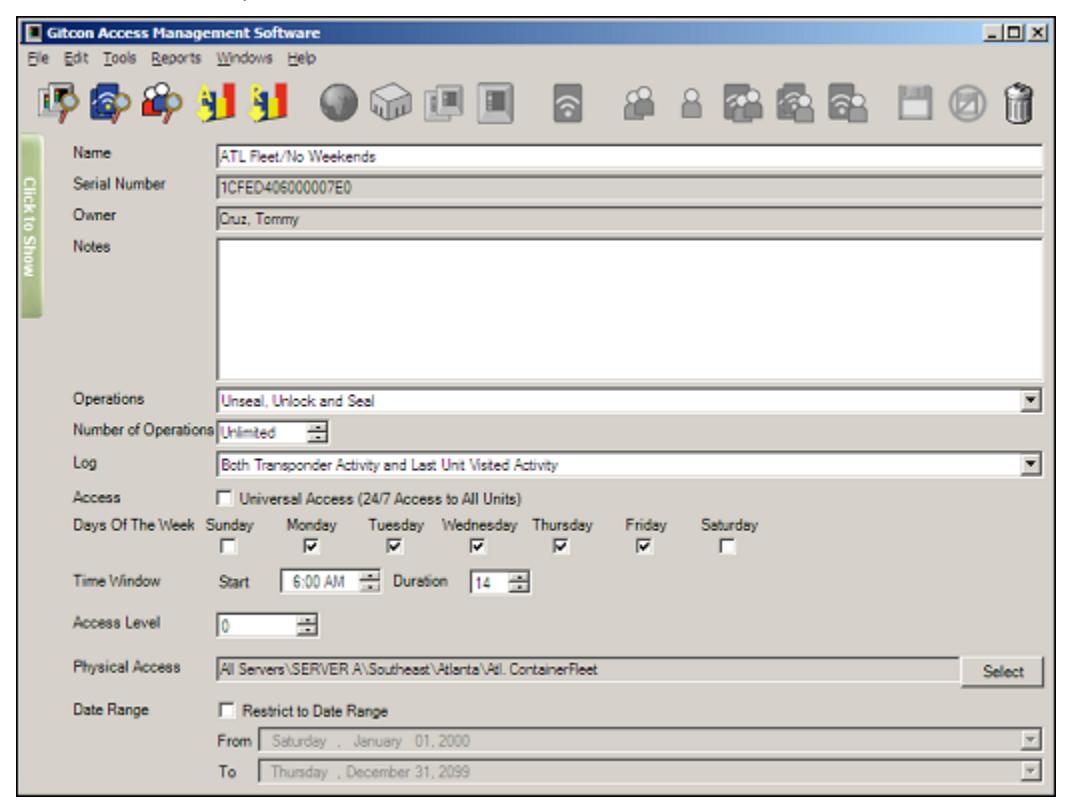Click the single transponder wireless icon

tap(568, 103)
